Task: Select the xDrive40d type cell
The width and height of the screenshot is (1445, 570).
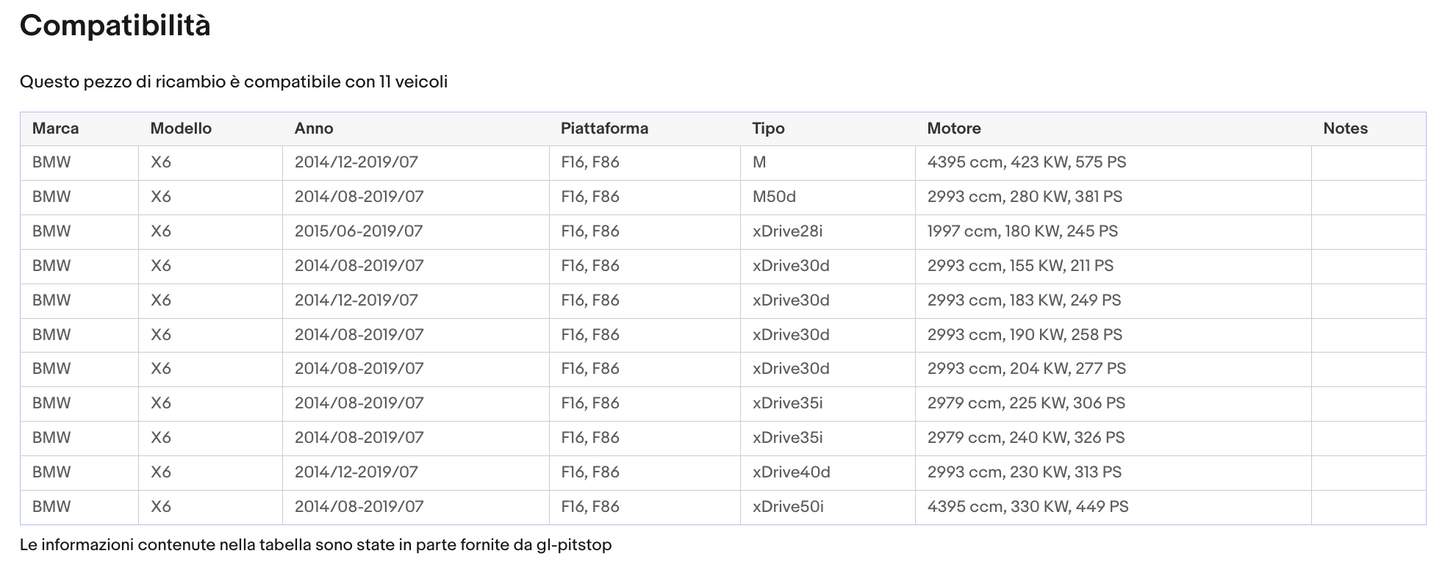Action: 791,472
